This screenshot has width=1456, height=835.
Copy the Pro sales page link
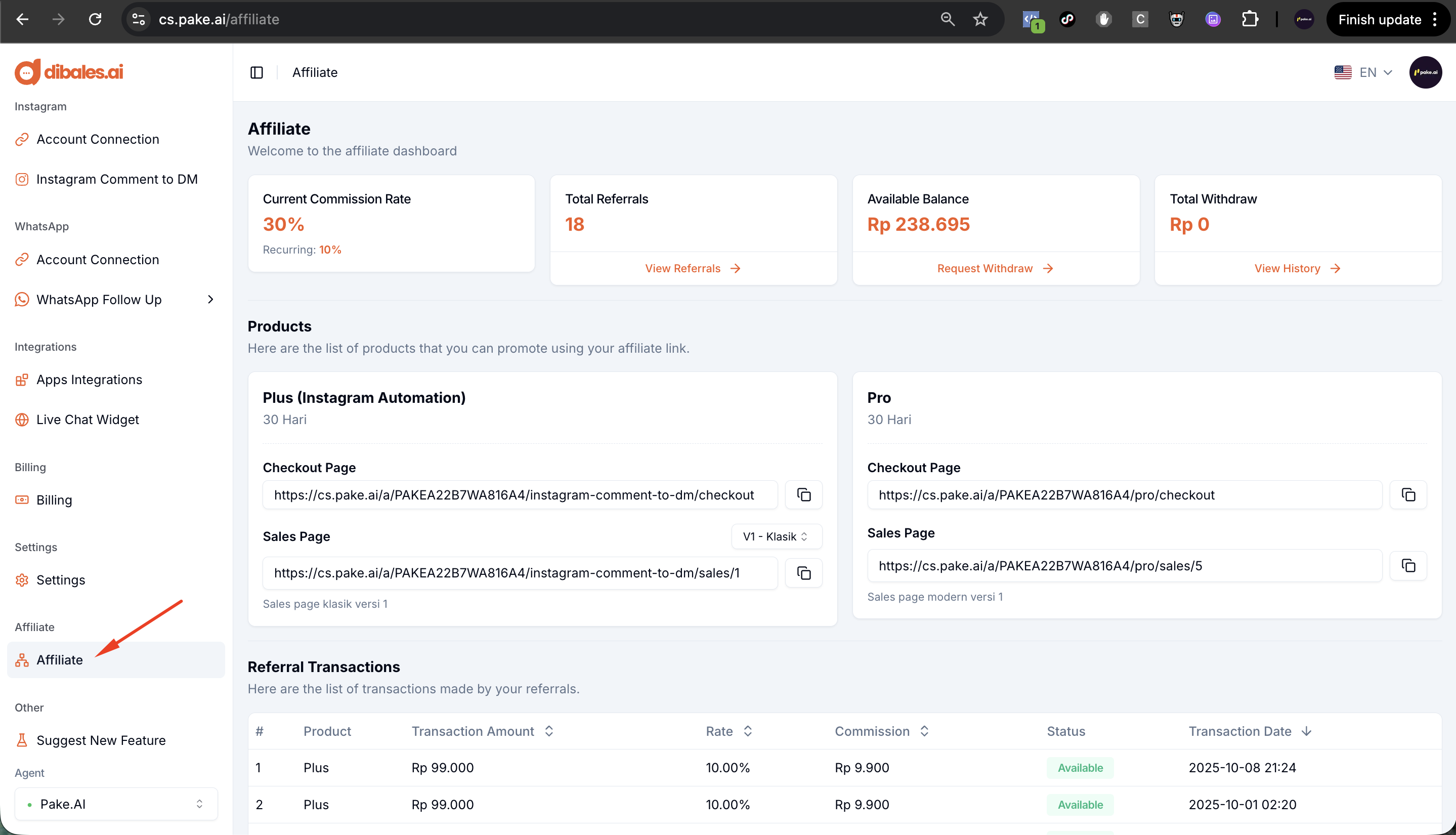coord(1408,566)
